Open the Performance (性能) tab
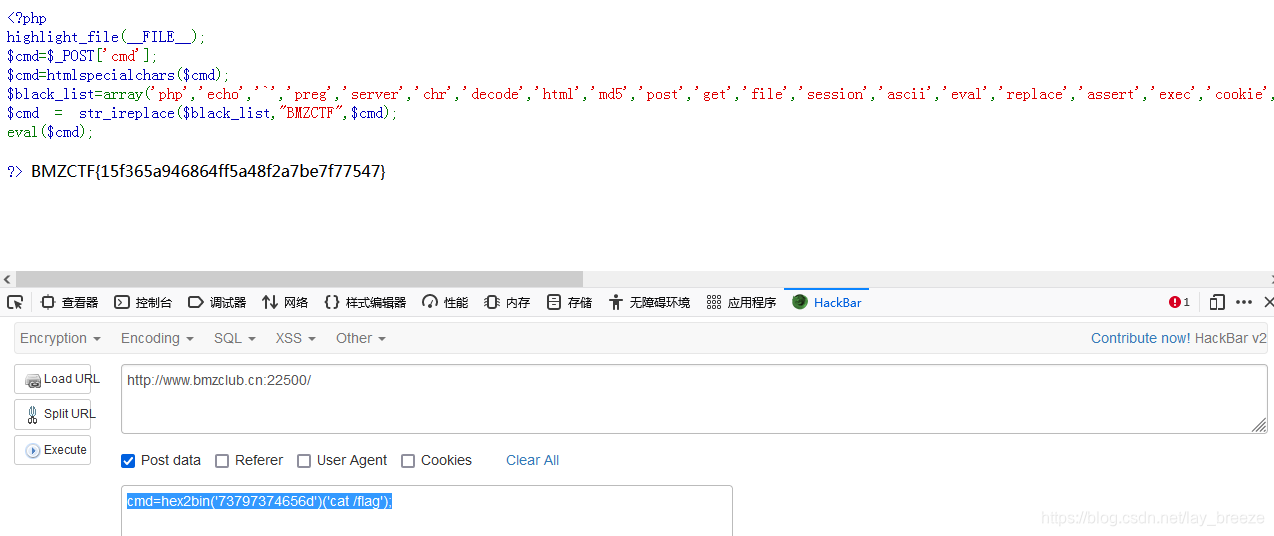The height and width of the screenshot is (536, 1274). coord(445,302)
